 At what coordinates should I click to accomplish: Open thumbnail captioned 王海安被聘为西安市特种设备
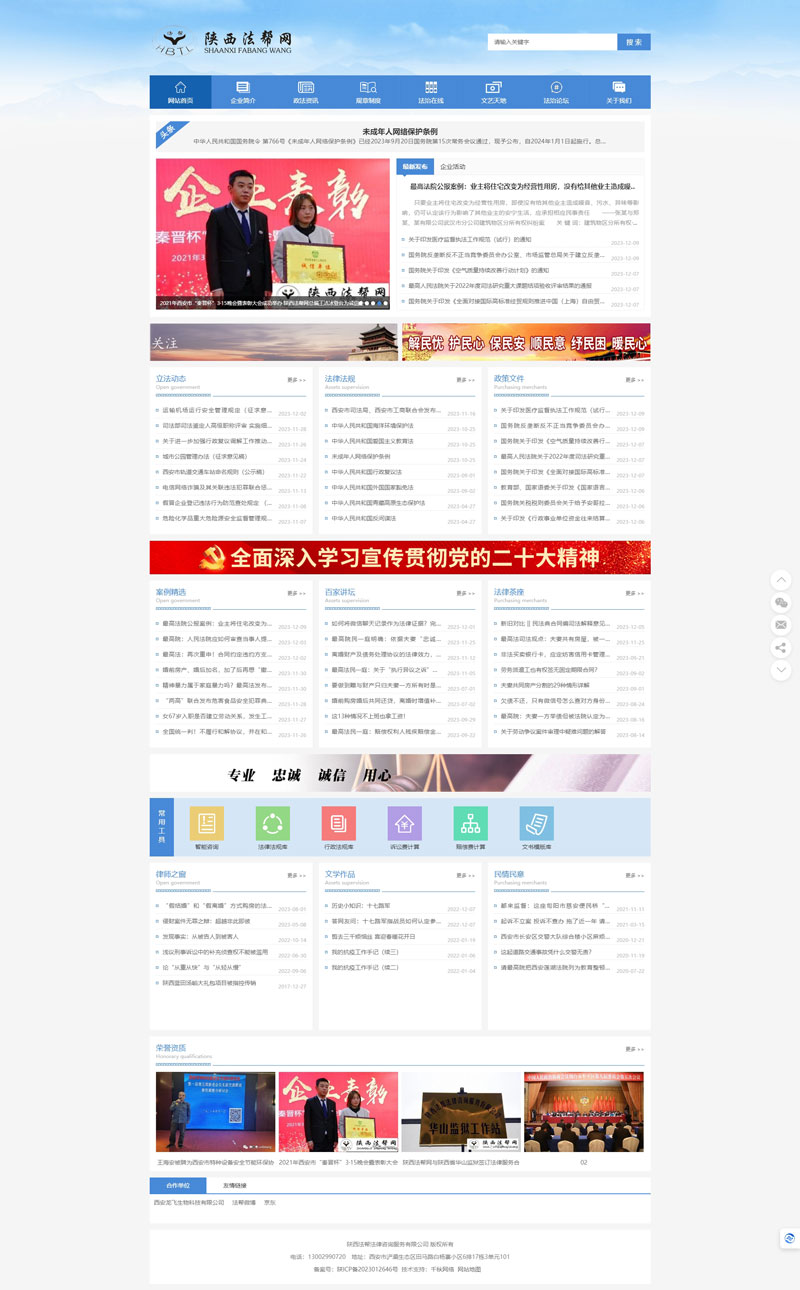click(x=215, y=1112)
